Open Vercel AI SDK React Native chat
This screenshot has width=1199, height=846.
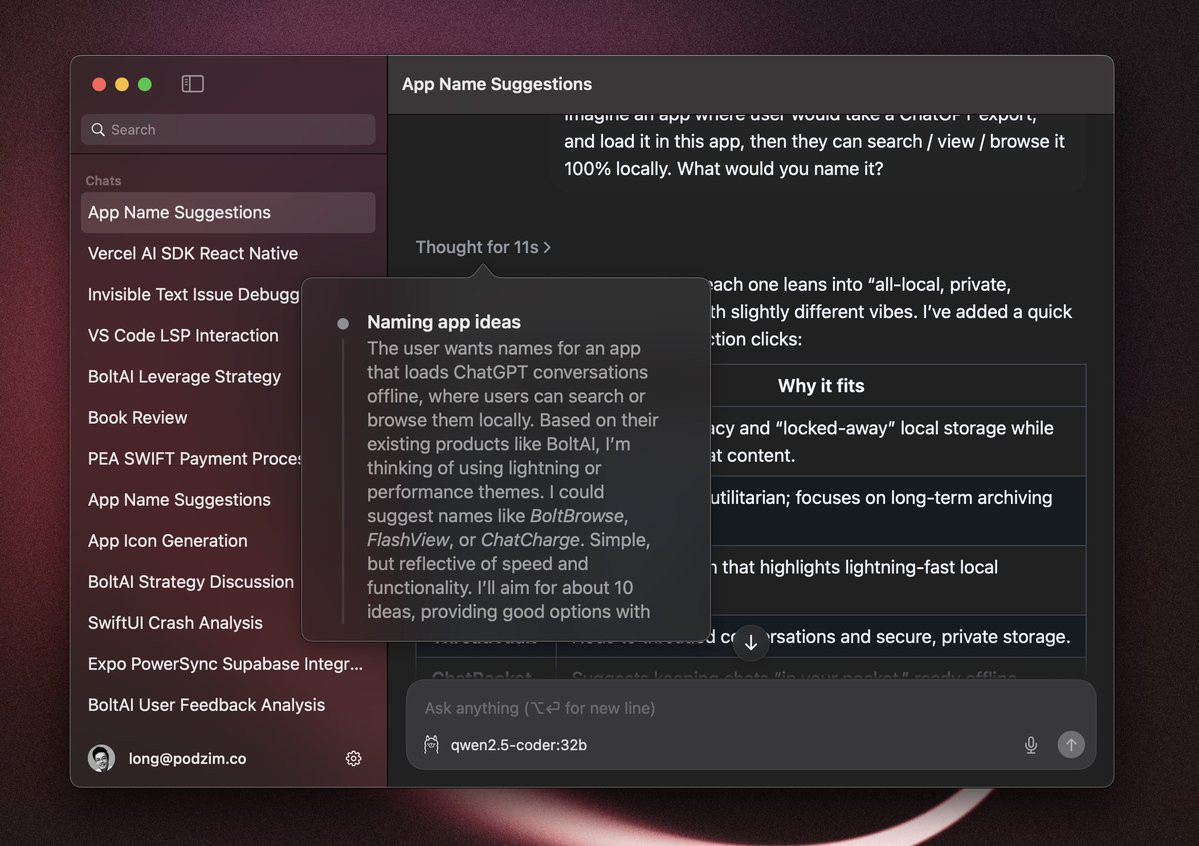tap(193, 253)
